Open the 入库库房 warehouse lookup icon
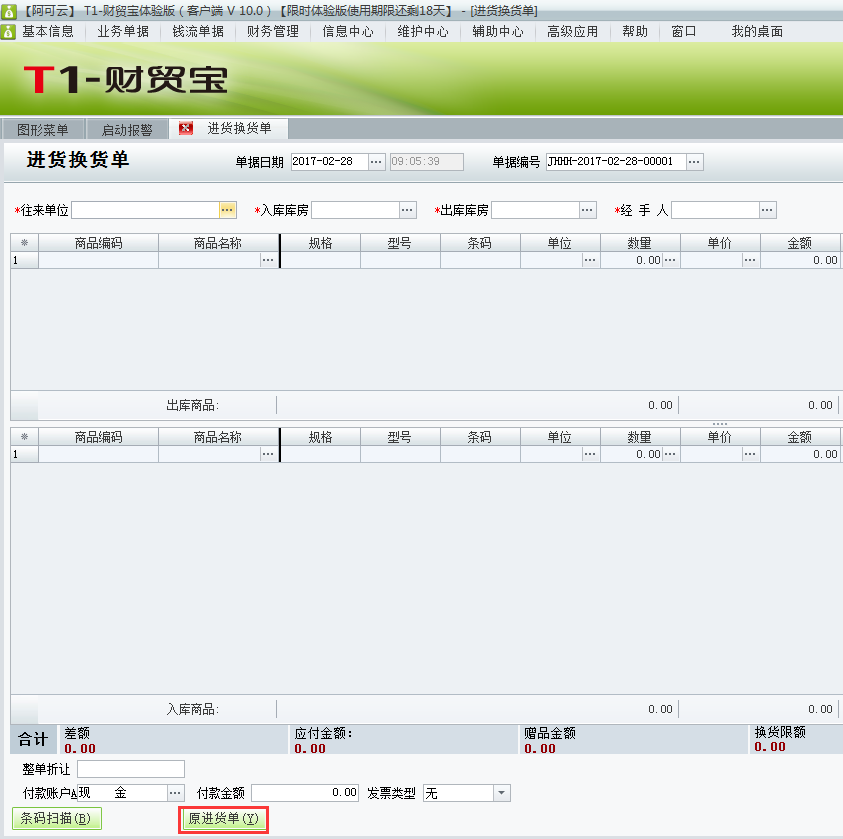 coord(407,210)
